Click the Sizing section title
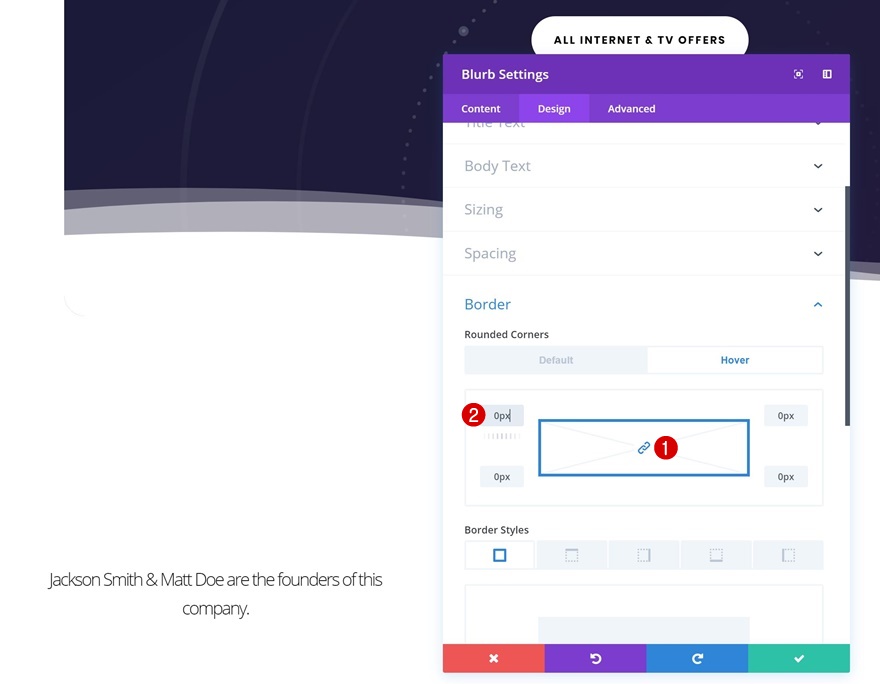 [483, 209]
